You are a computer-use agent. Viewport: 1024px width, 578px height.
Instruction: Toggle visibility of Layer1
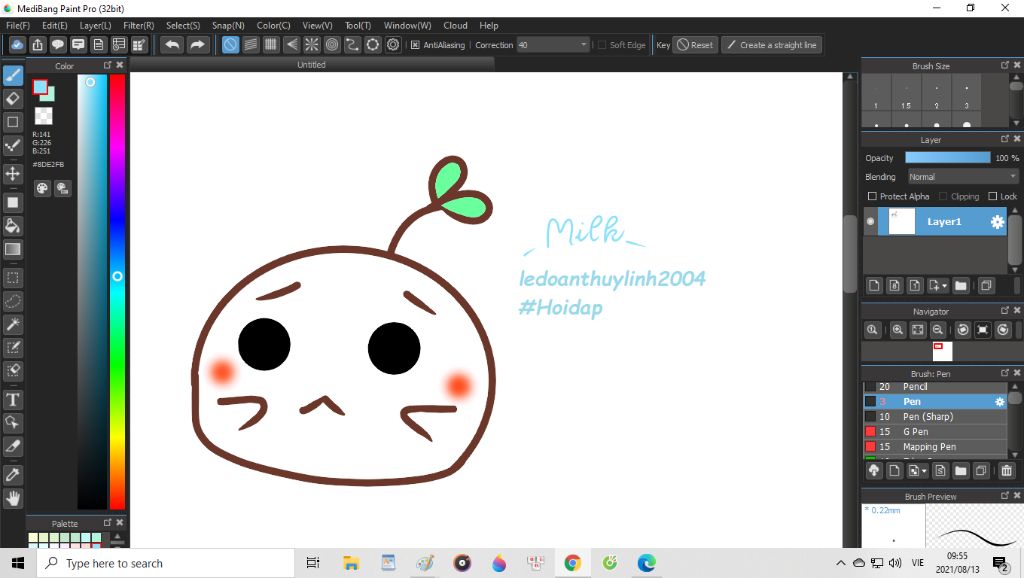[x=871, y=221]
